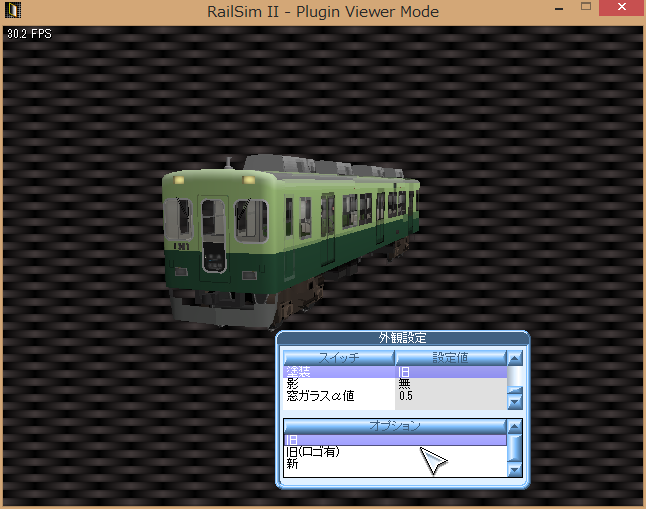Image resolution: width=646 pixels, height=509 pixels.
Task: Maximize the RailSim II window
Action: [x=586, y=7]
